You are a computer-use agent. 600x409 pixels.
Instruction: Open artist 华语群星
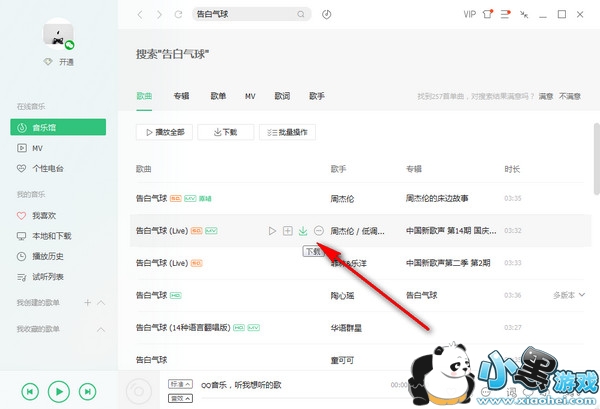[x=346, y=328]
